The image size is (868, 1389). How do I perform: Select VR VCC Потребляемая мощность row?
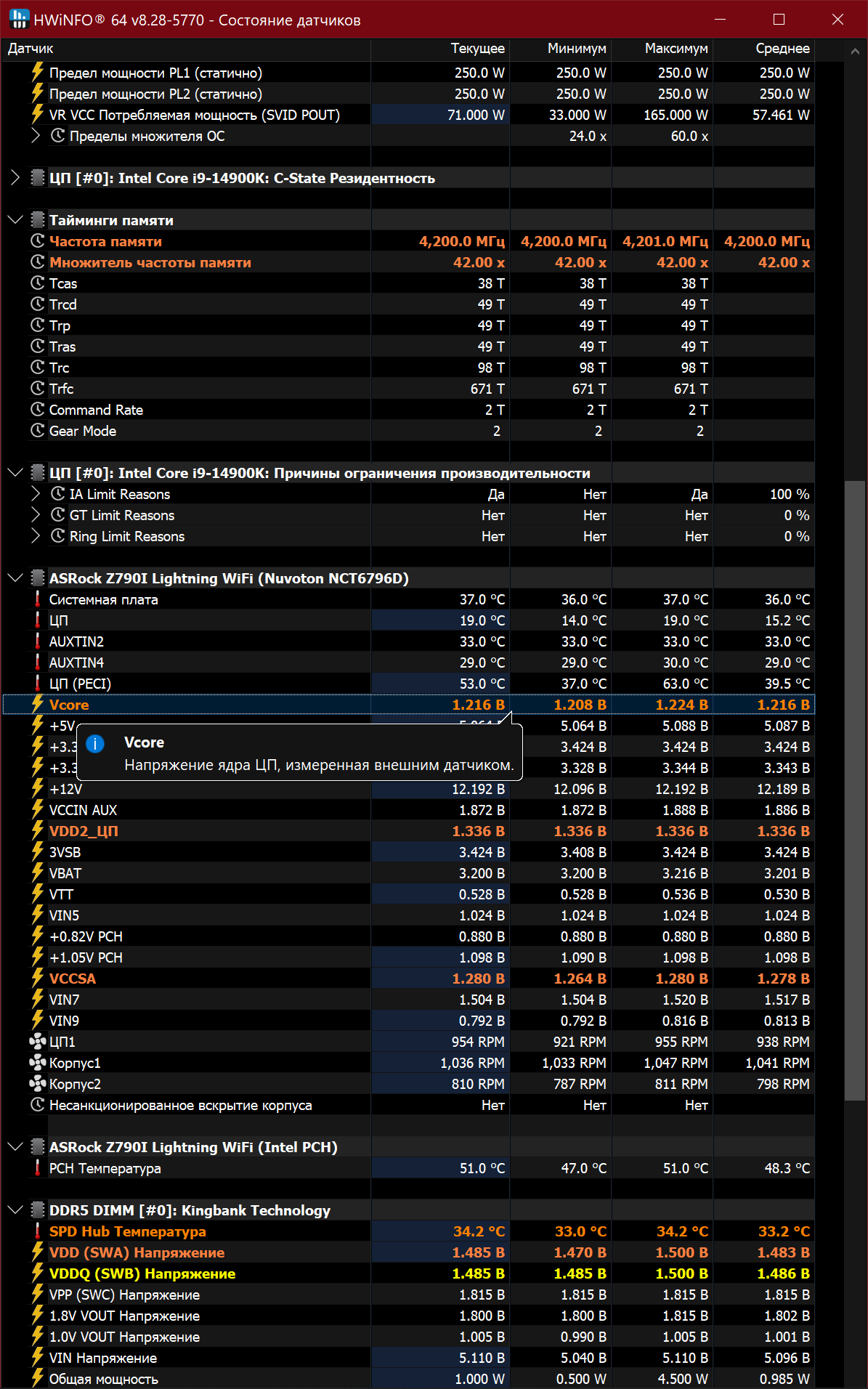point(408,115)
